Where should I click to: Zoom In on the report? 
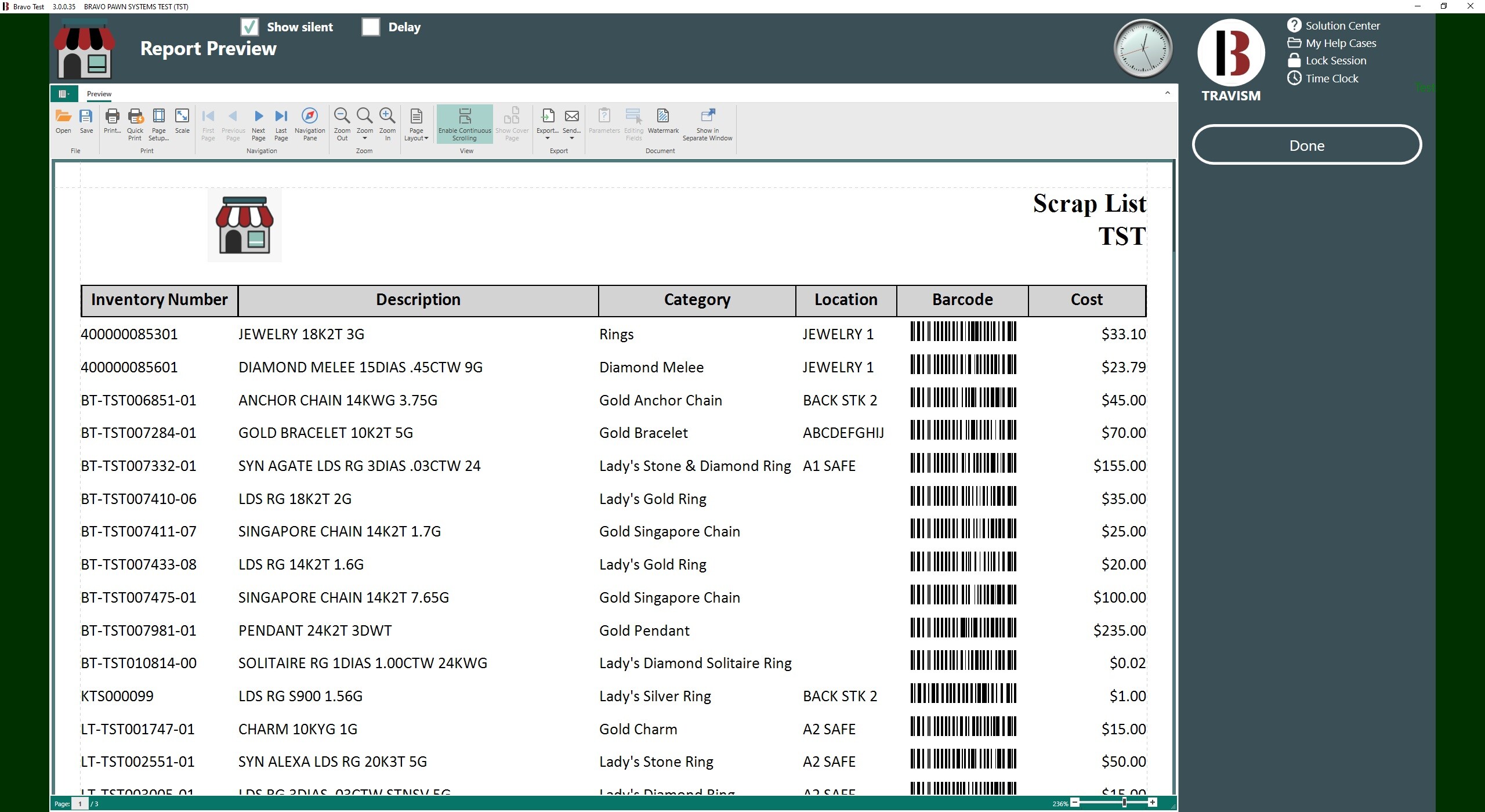click(387, 124)
